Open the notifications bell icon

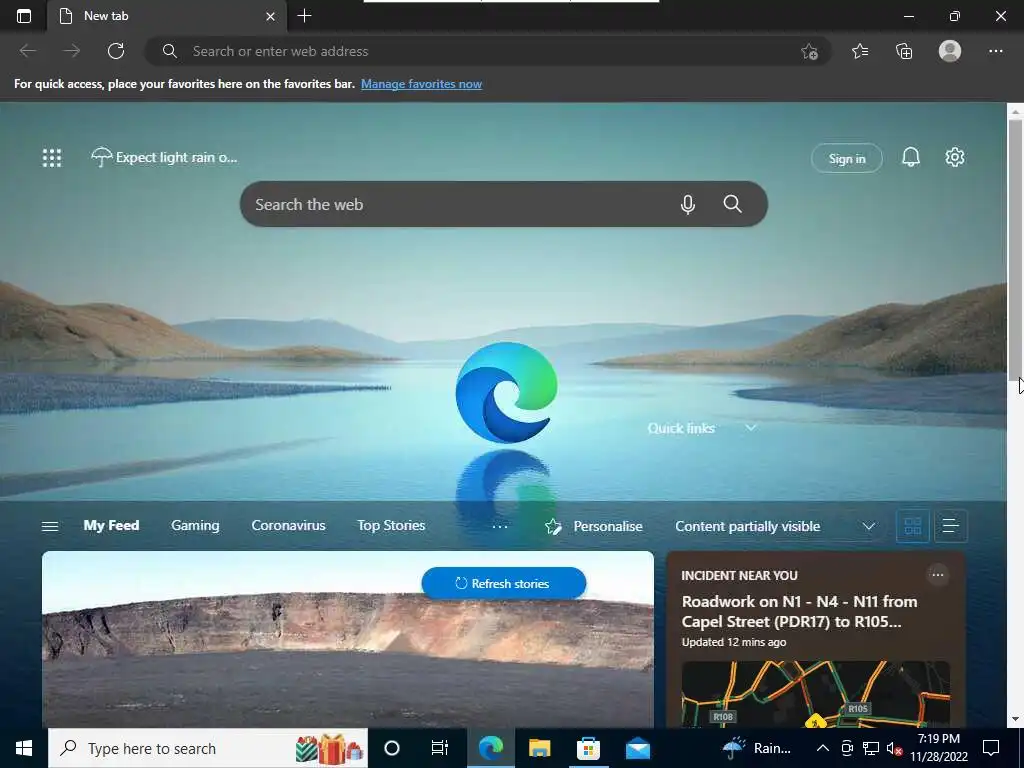click(x=910, y=157)
